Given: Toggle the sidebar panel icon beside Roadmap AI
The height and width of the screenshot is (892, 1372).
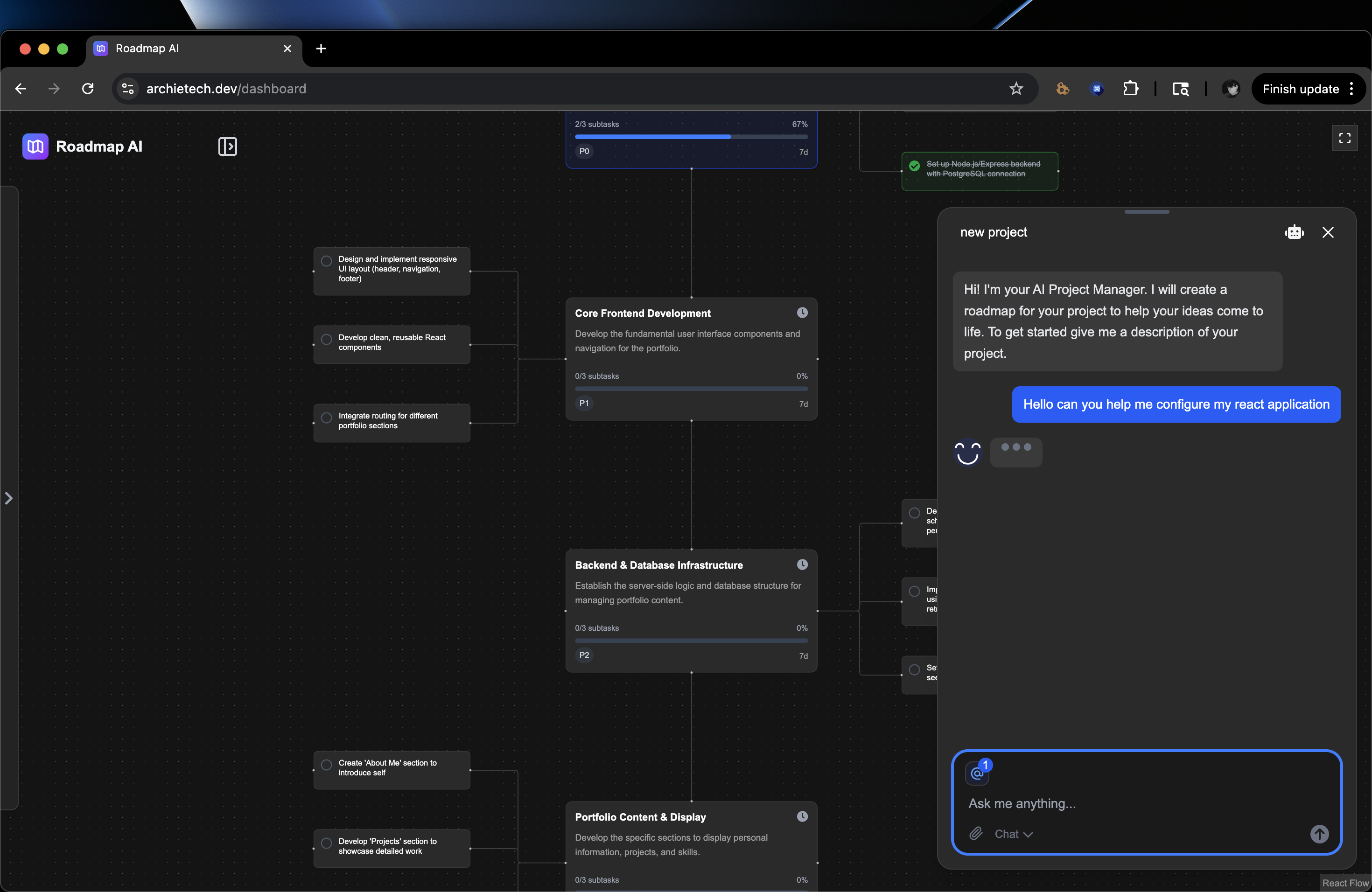Looking at the screenshot, I should pyautogui.click(x=227, y=146).
